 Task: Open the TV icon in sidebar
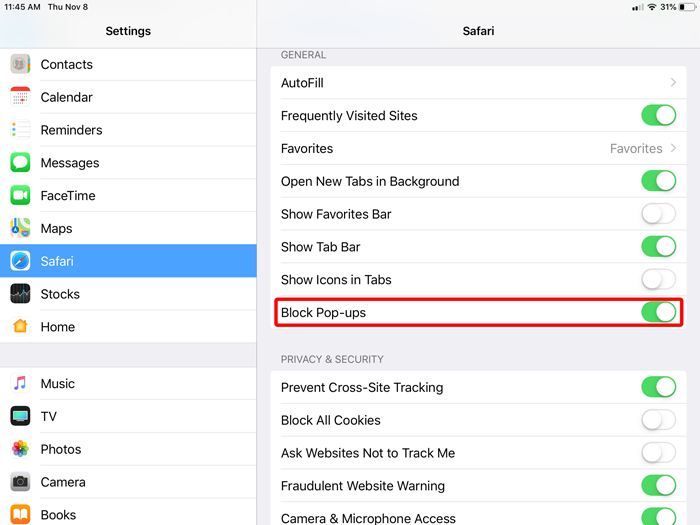20,416
